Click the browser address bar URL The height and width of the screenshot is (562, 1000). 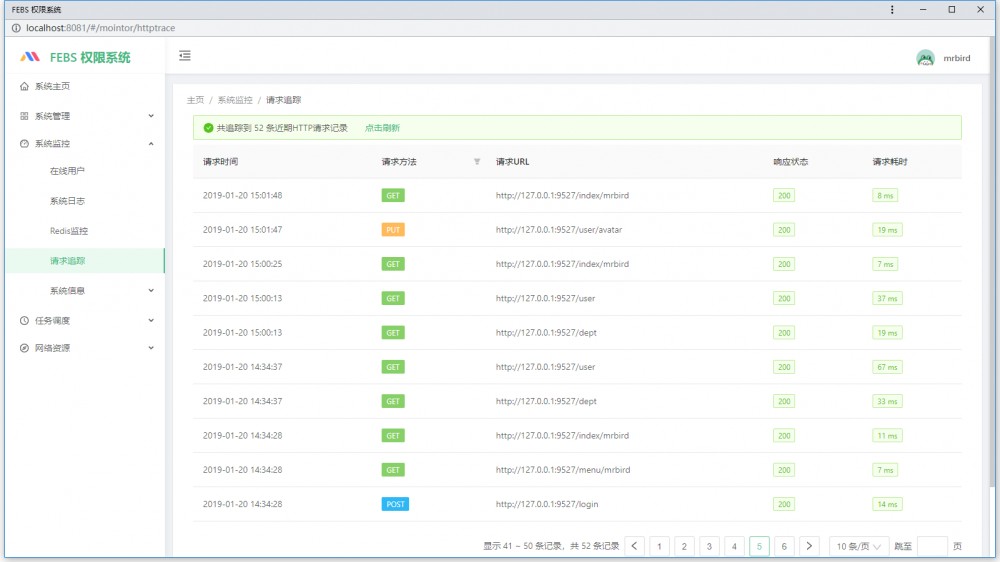click(x=100, y=28)
